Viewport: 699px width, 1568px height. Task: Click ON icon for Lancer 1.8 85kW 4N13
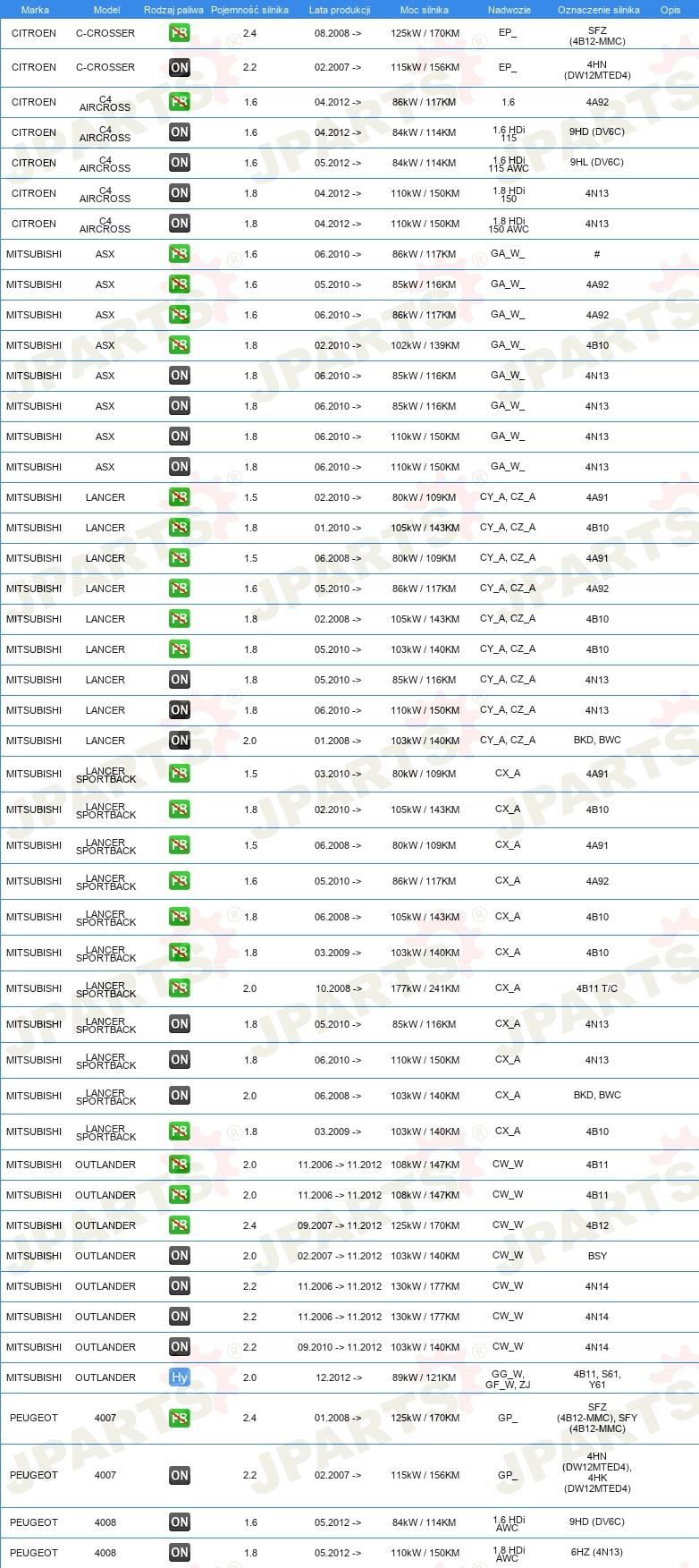[x=180, y=680]
